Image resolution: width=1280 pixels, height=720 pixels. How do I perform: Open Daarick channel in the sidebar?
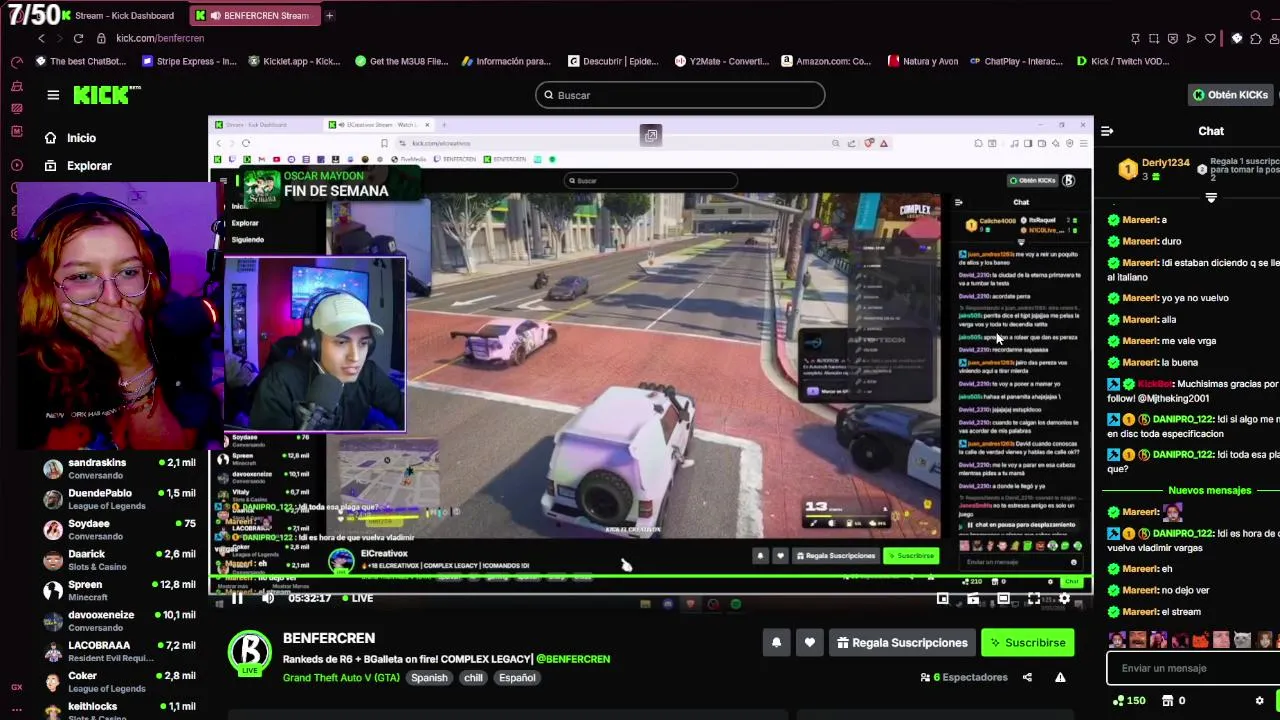click(118, 560)
